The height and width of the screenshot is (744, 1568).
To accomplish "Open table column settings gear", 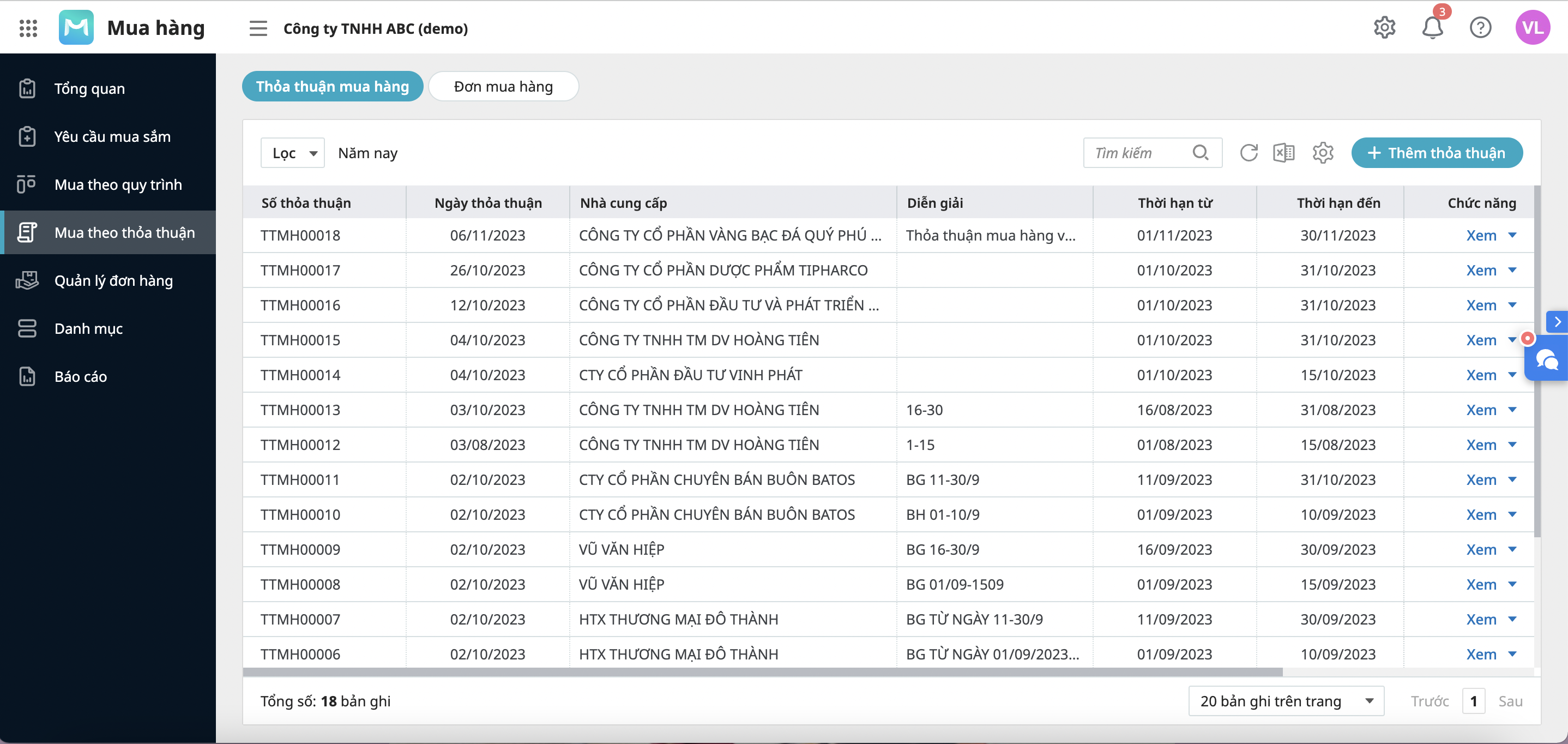I will 1323,152.
